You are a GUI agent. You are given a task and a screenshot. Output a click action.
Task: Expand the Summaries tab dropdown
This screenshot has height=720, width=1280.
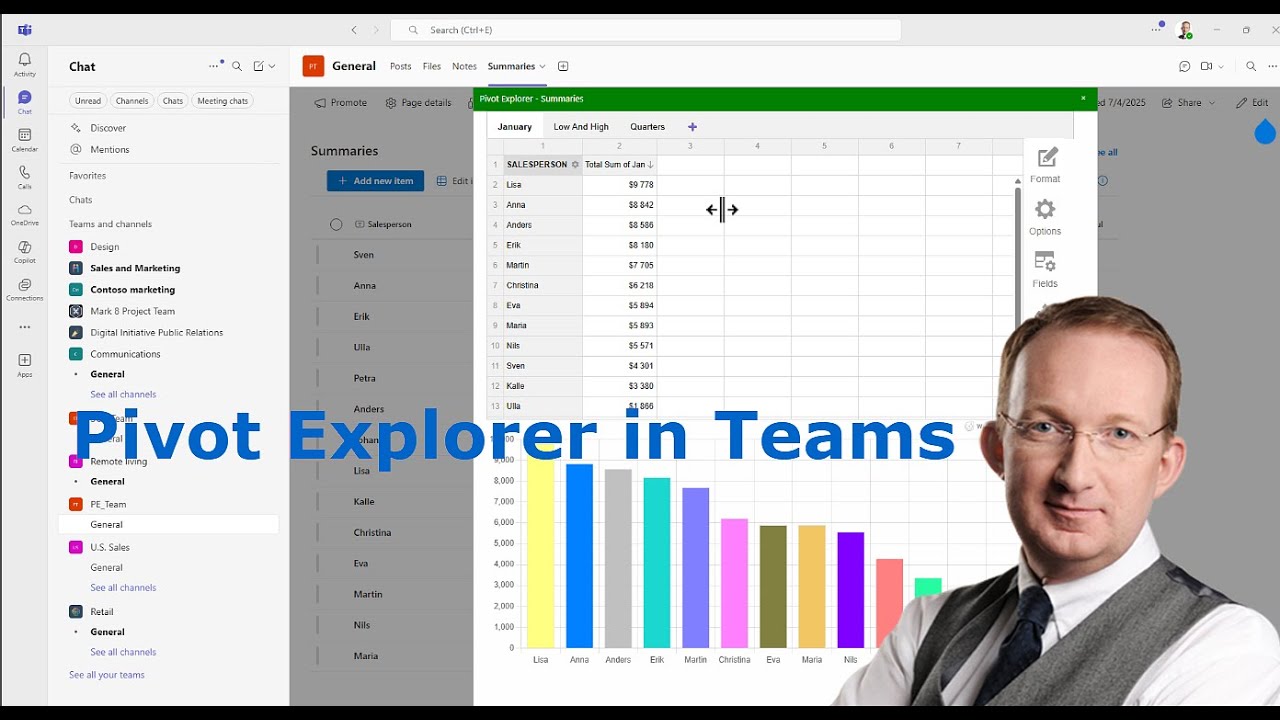[543, 67]
